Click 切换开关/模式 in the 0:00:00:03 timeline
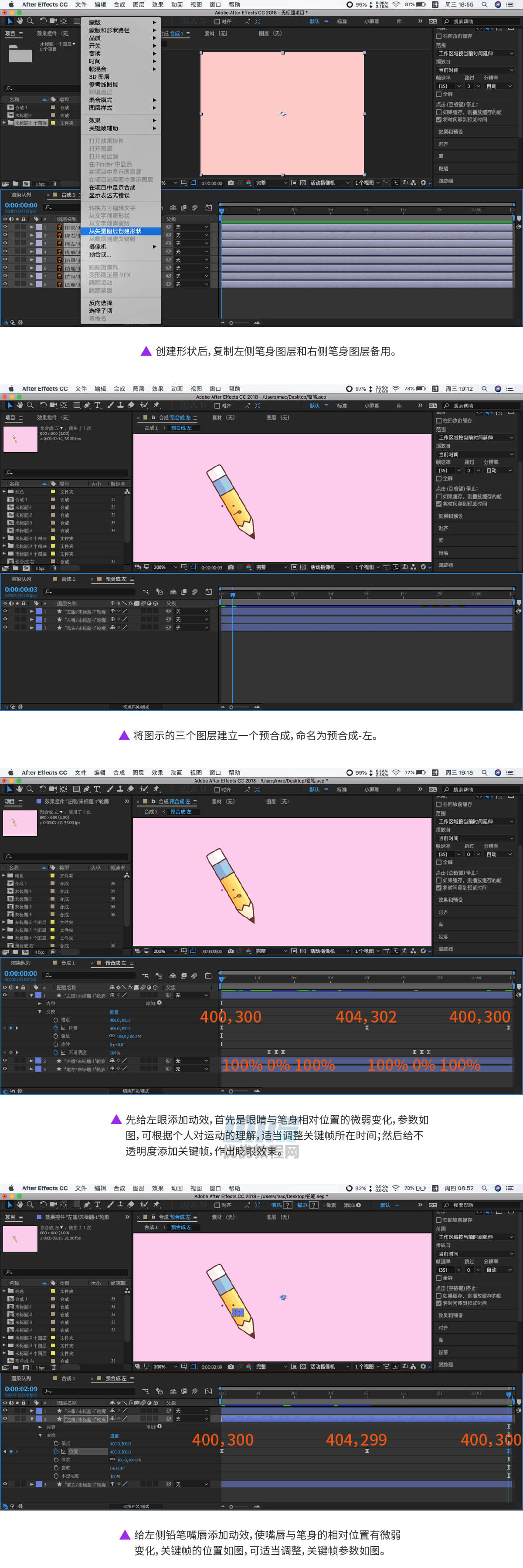 click(x=136, y=707)
